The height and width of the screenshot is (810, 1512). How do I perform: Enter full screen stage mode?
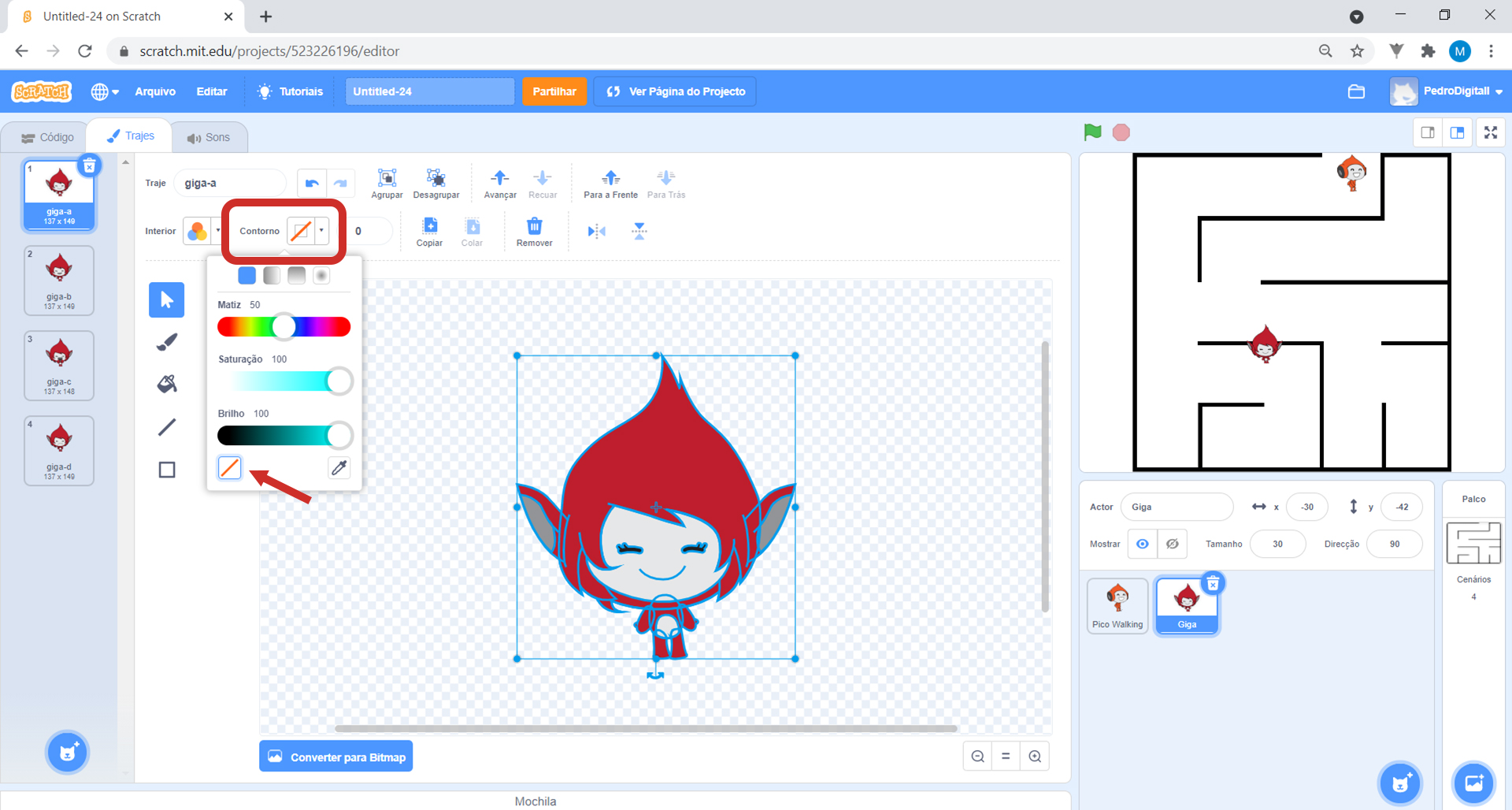[1491, 132]
